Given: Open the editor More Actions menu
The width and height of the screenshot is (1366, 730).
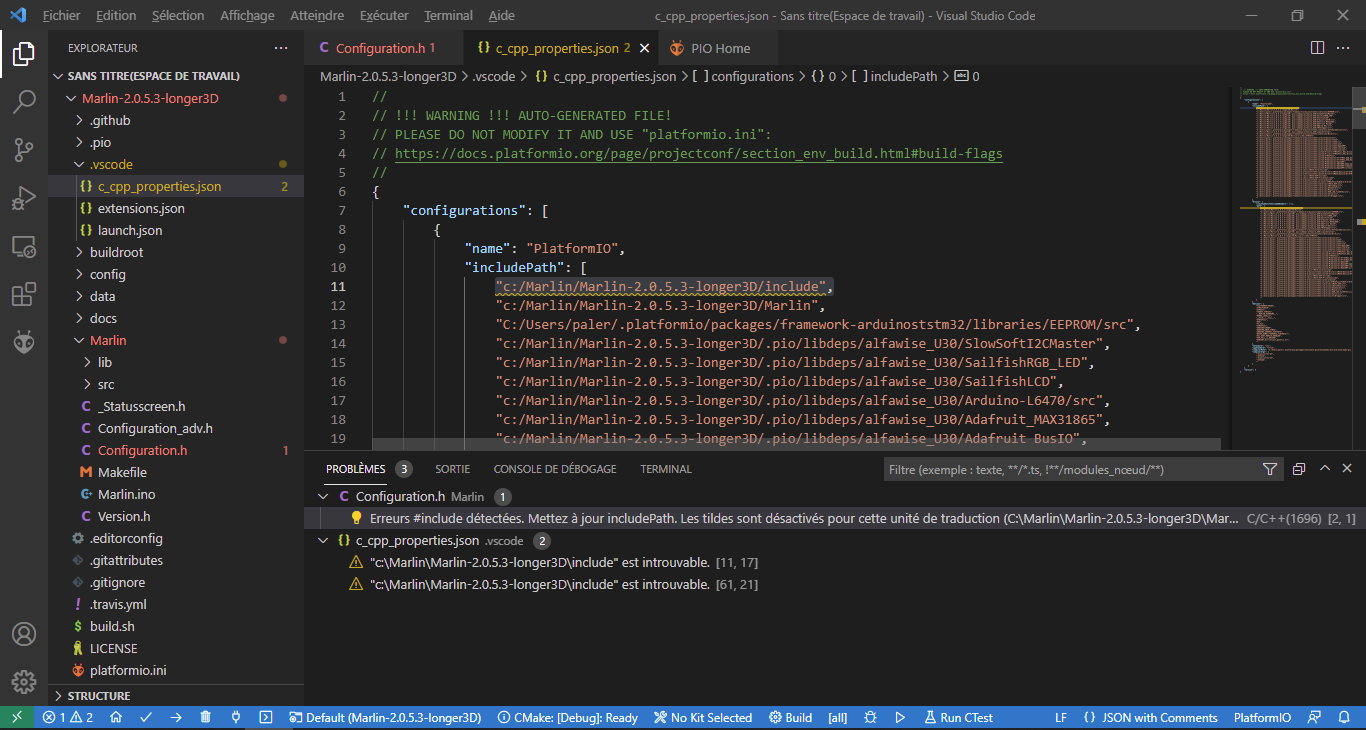Looking at the screenshot, I should tap(1346, 48).
